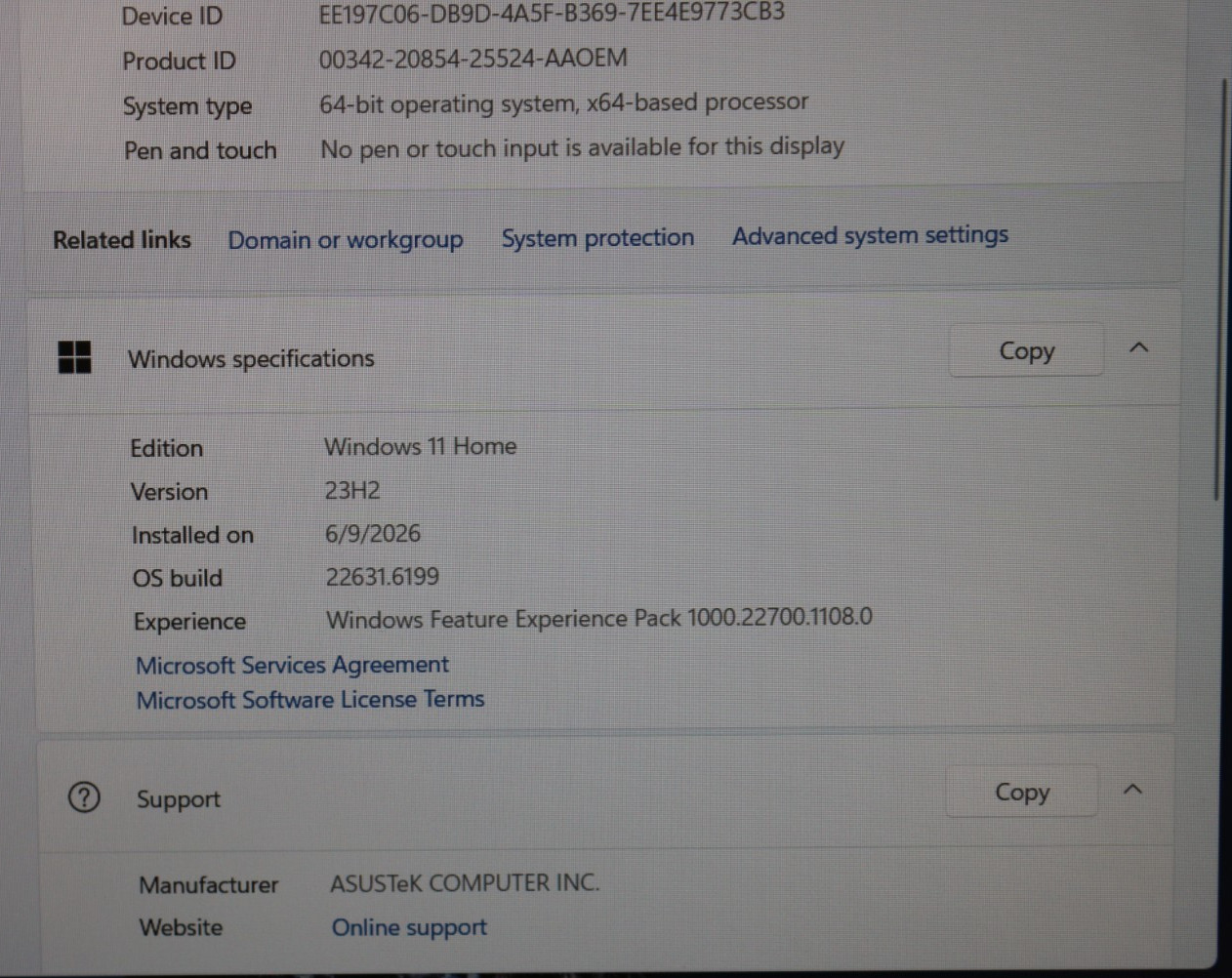Select Product ID value 00342-20854-25524-AAOEM
This screenshot has width=1232, height=978.
click(x=473, y=59)
